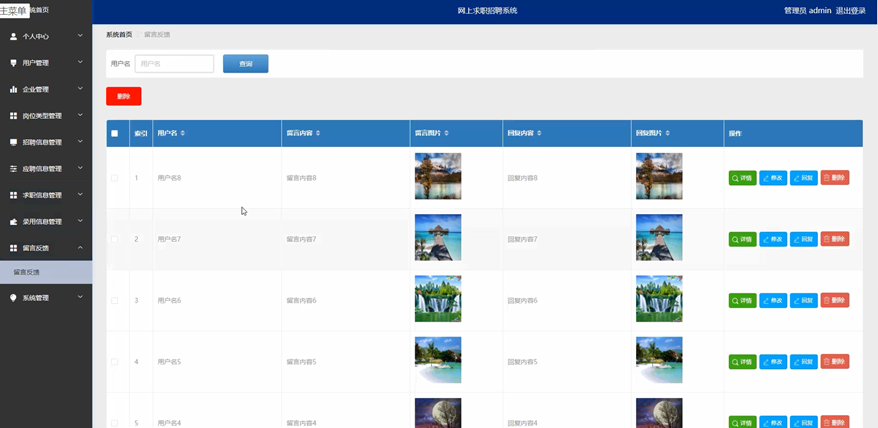
Task: Click the 求职信息管理 grid icon
Action: pyautogui.click(x=13, y=196)
